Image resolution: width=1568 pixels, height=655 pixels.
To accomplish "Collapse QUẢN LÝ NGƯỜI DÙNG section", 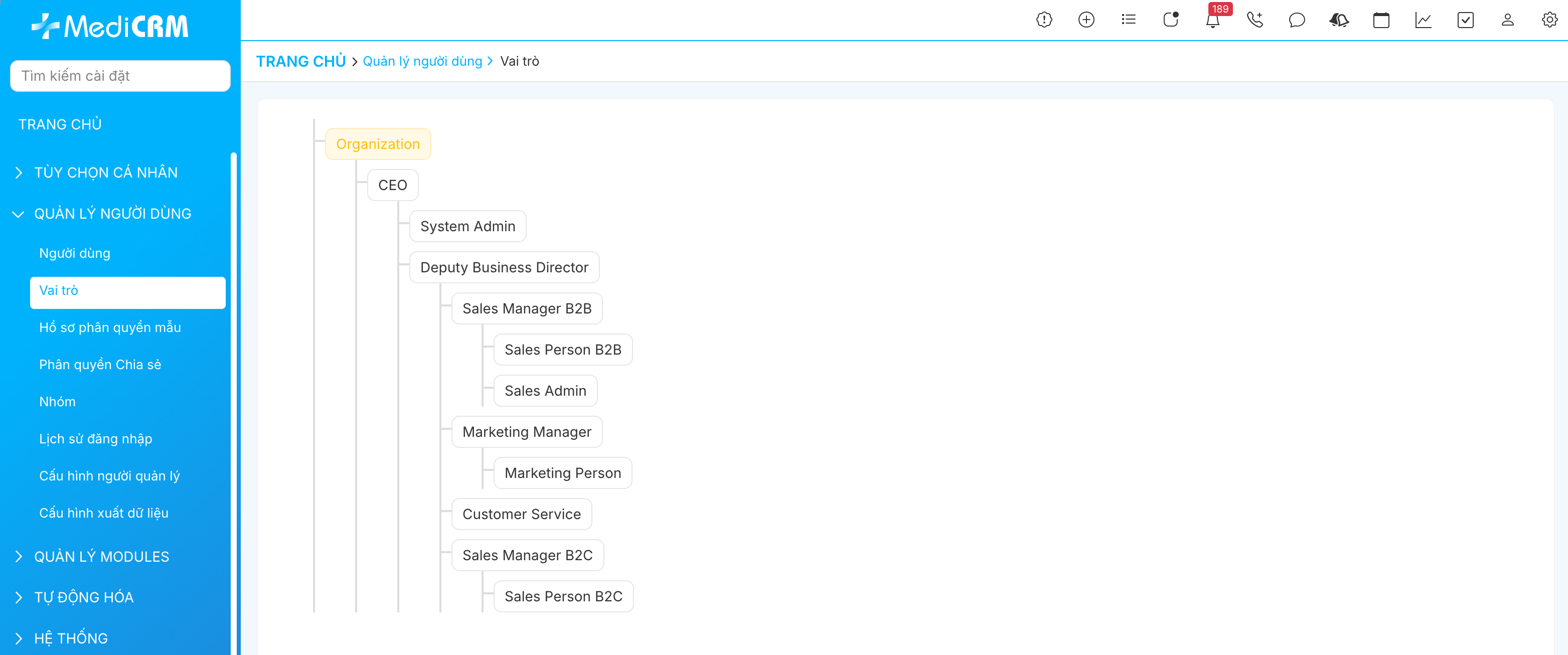I will tap(112, 214).
